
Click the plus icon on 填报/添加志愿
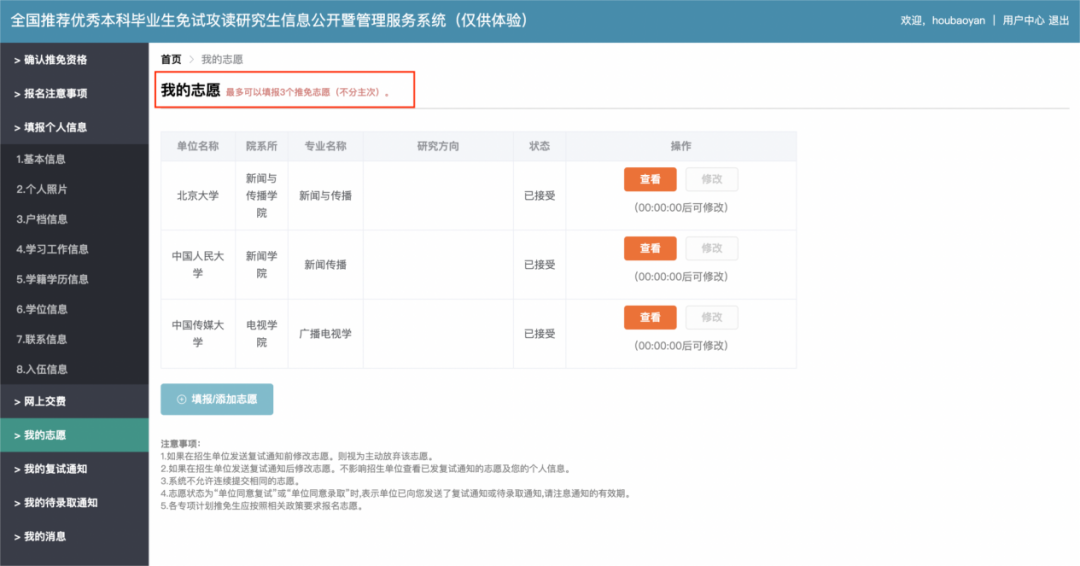[x=182, y=399]
